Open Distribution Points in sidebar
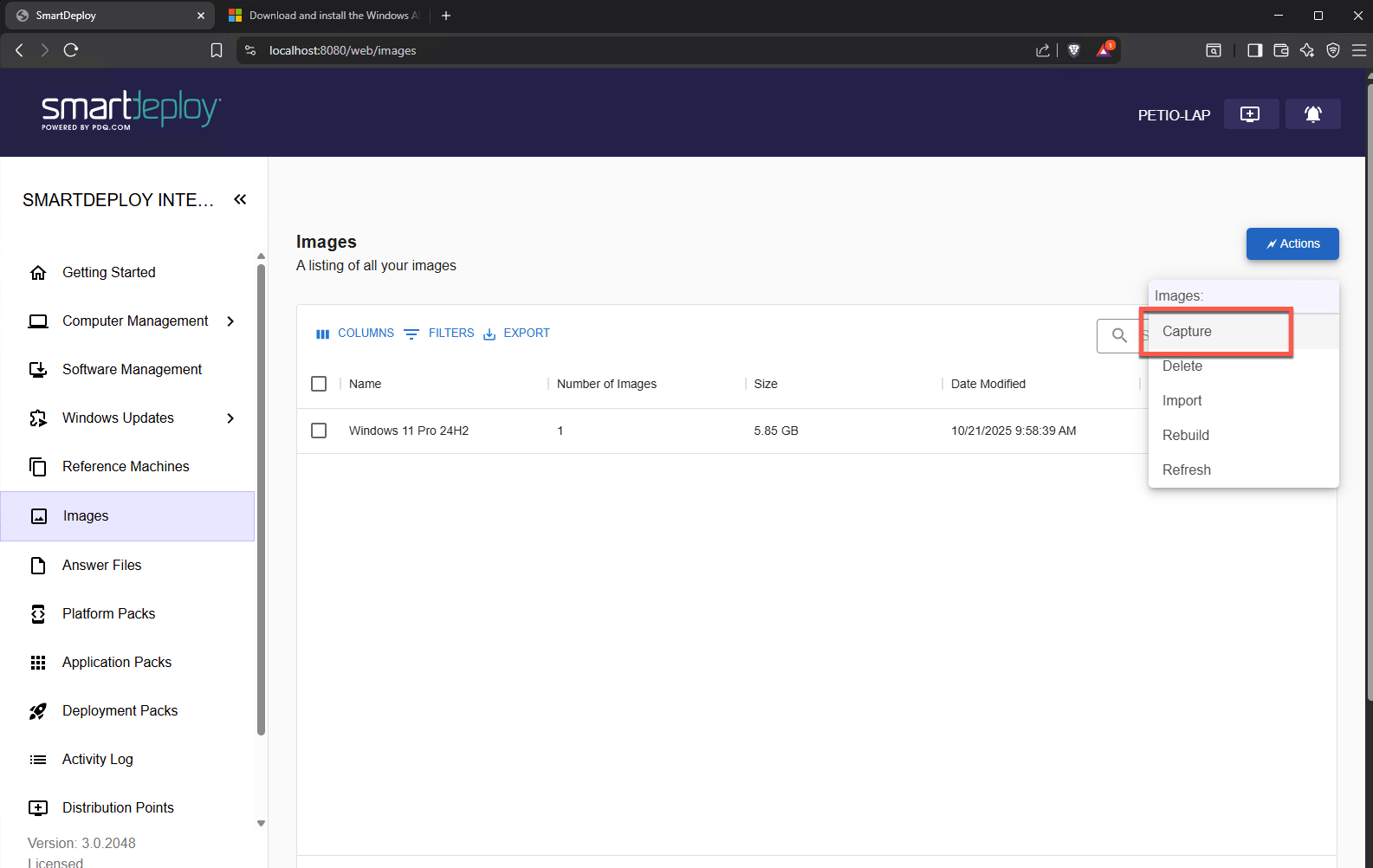This screenshot has height=868, width=1373. coord(118,807)
